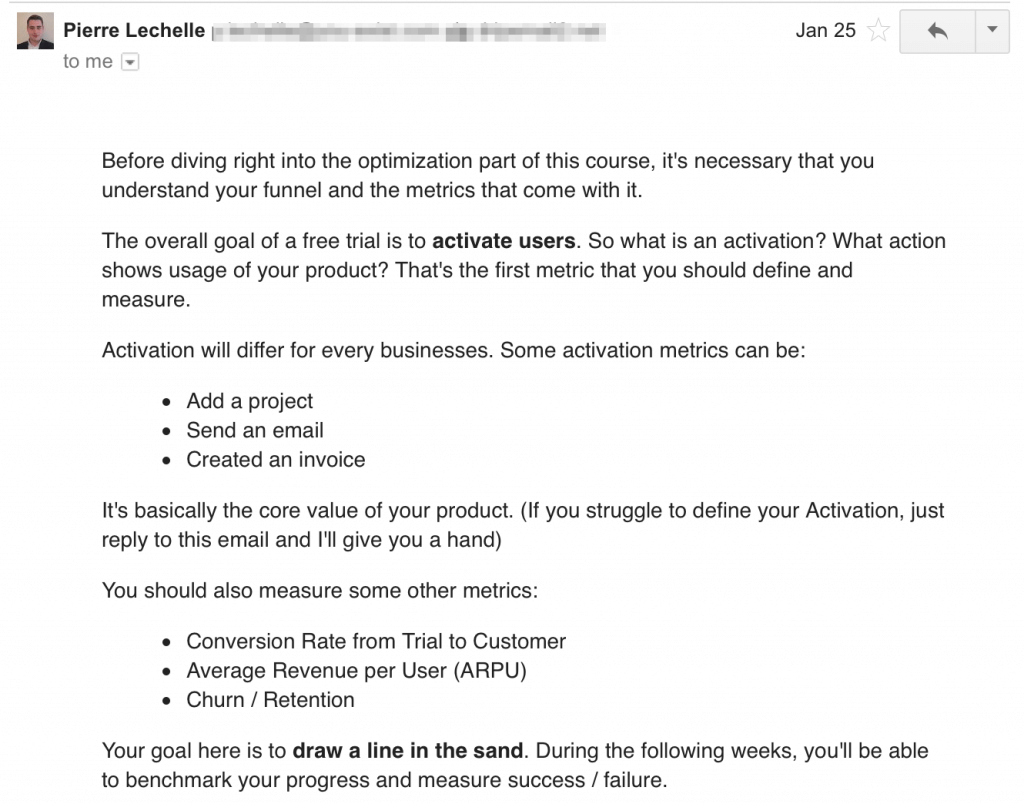The width and height of the screenshot is (1024, 804).
Task: Click the 'to me' recipient text
Action: click(x=88, y=61)
